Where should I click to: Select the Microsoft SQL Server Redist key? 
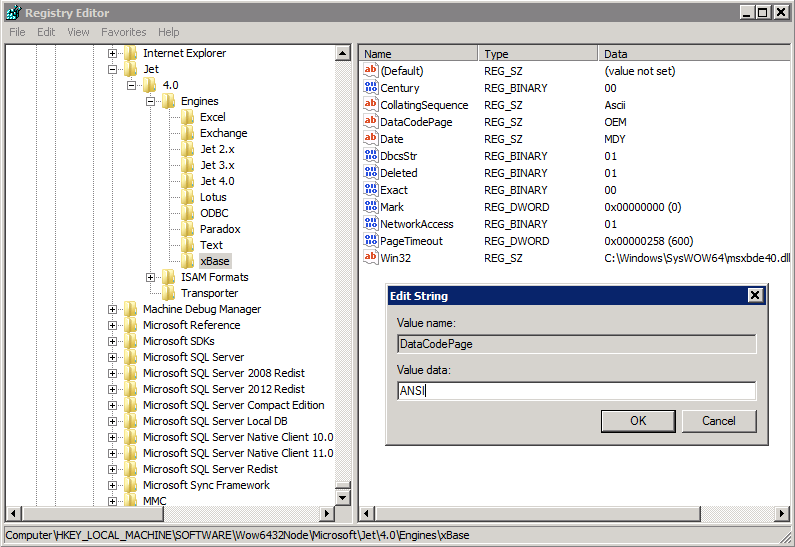[x=210, y=469]
